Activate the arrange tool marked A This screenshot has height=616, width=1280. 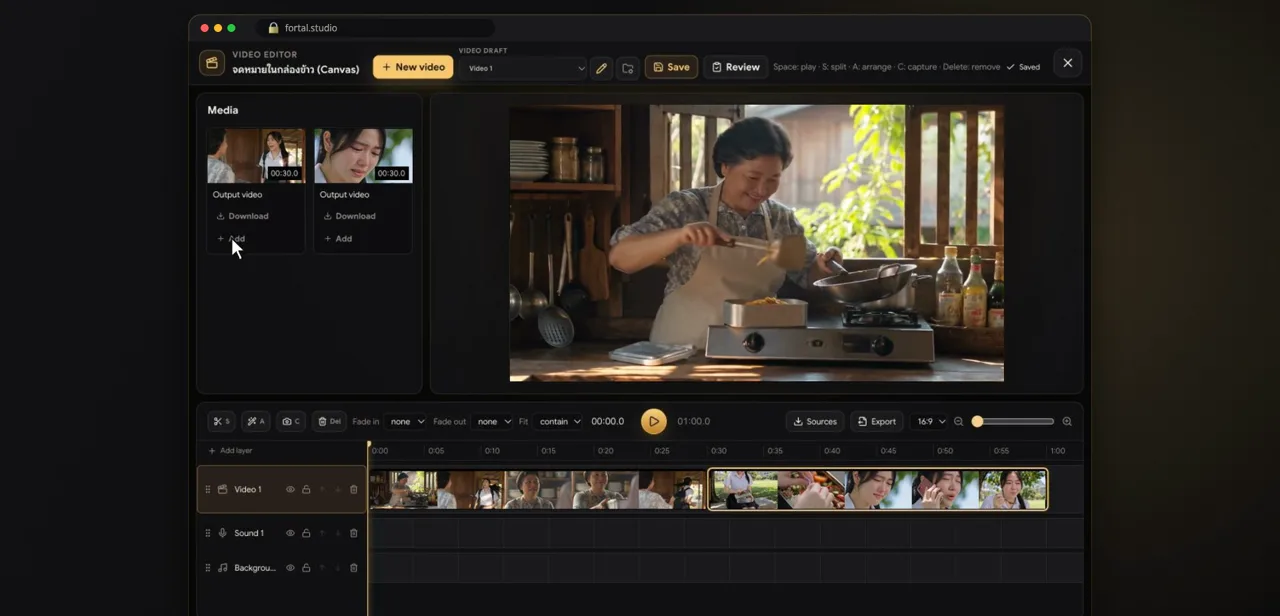coord(256,422)
